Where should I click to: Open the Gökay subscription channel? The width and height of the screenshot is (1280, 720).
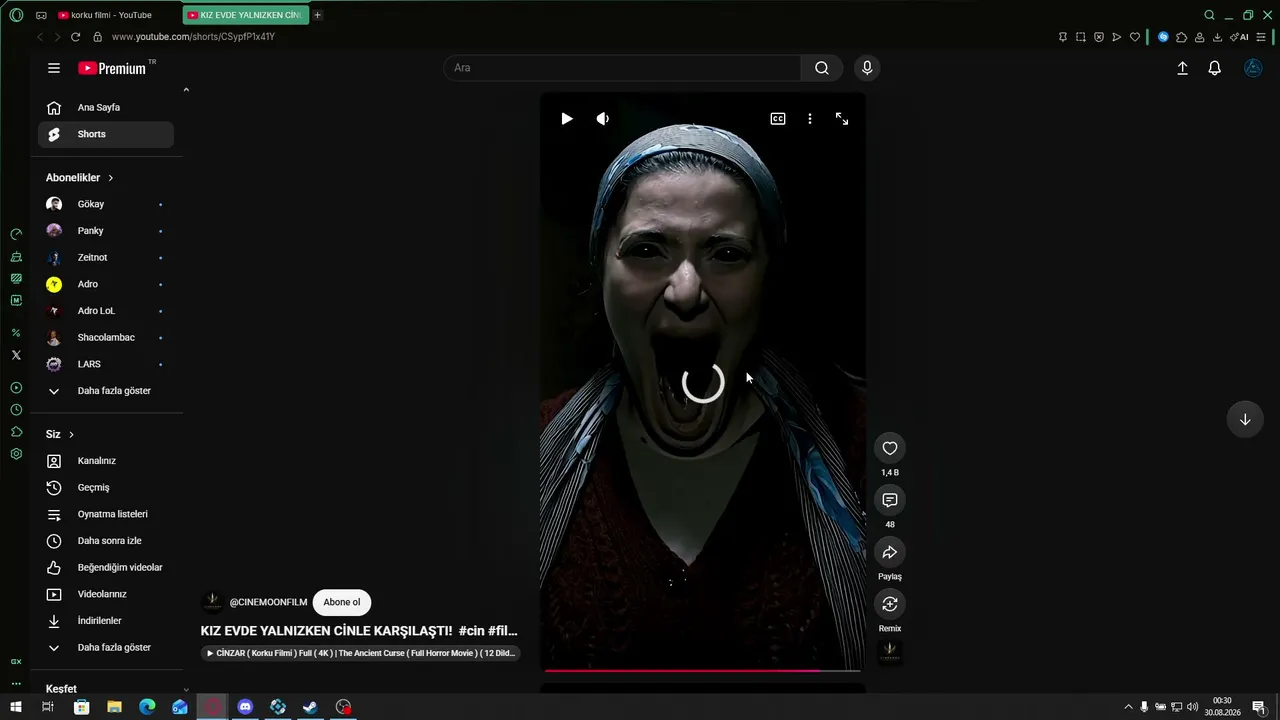click(106, 204)
